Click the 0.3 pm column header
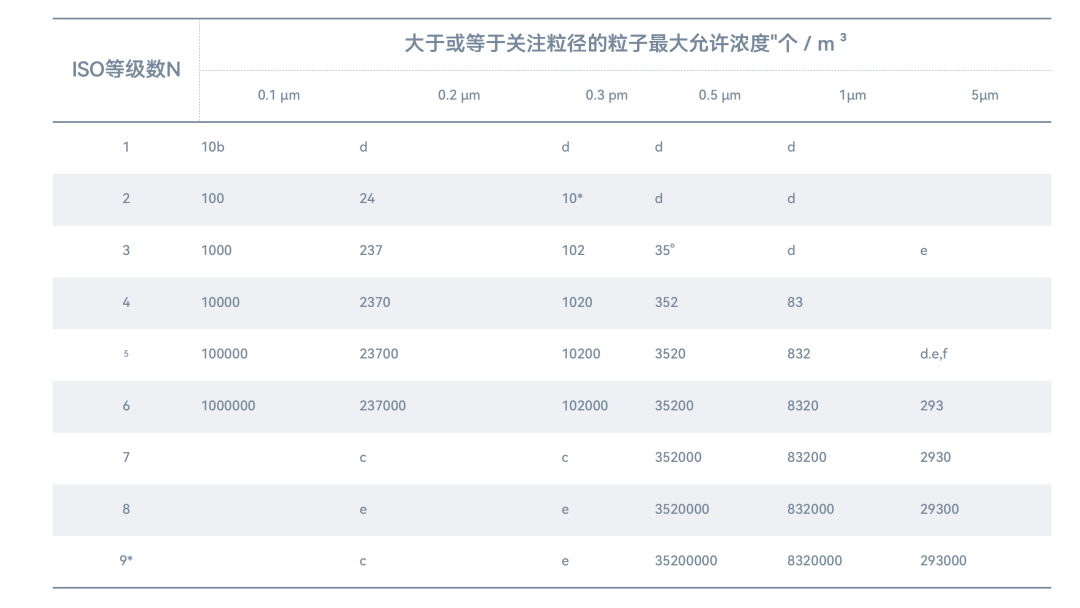The image size is (1080, 608). point(607,96)
